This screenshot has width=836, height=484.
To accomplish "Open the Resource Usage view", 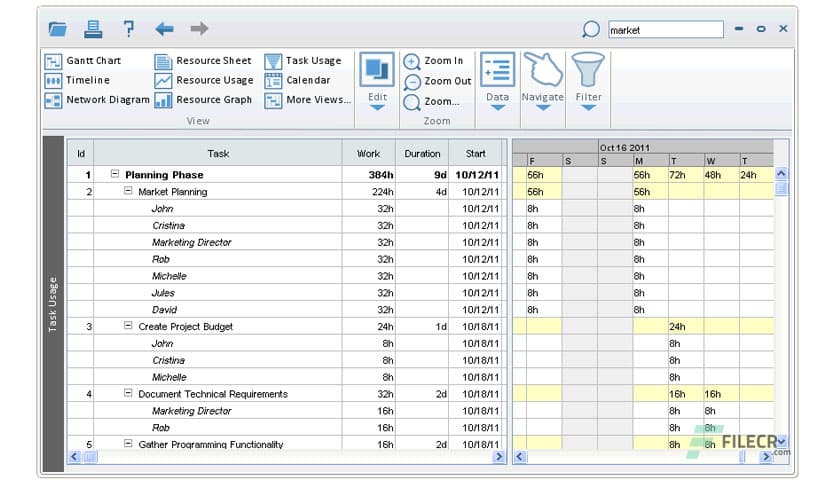I will point(204,80).
